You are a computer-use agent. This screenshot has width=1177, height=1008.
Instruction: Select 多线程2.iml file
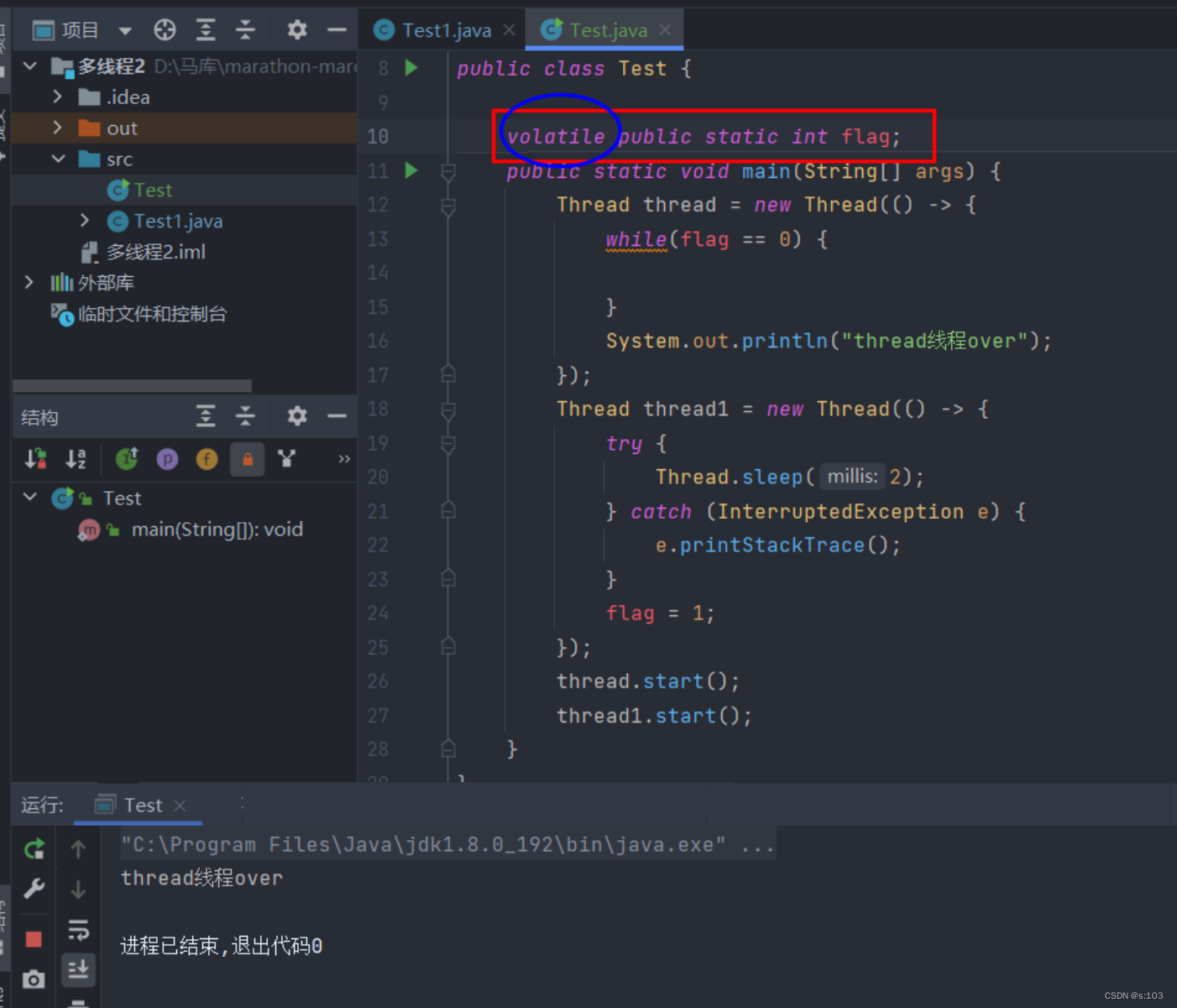coord(143,252)
